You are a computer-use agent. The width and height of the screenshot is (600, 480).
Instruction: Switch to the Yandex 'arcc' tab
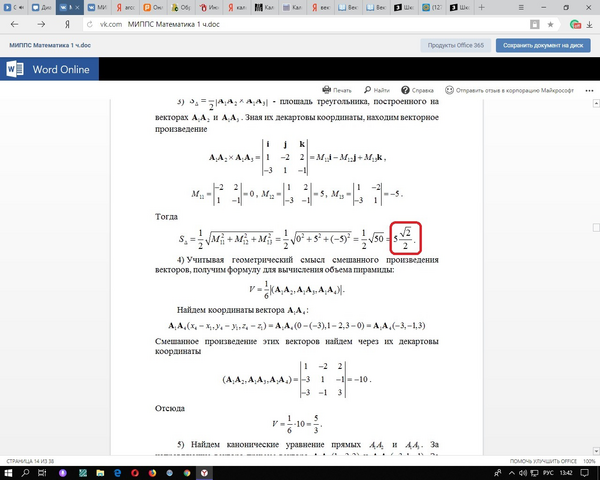click(125, 7)
